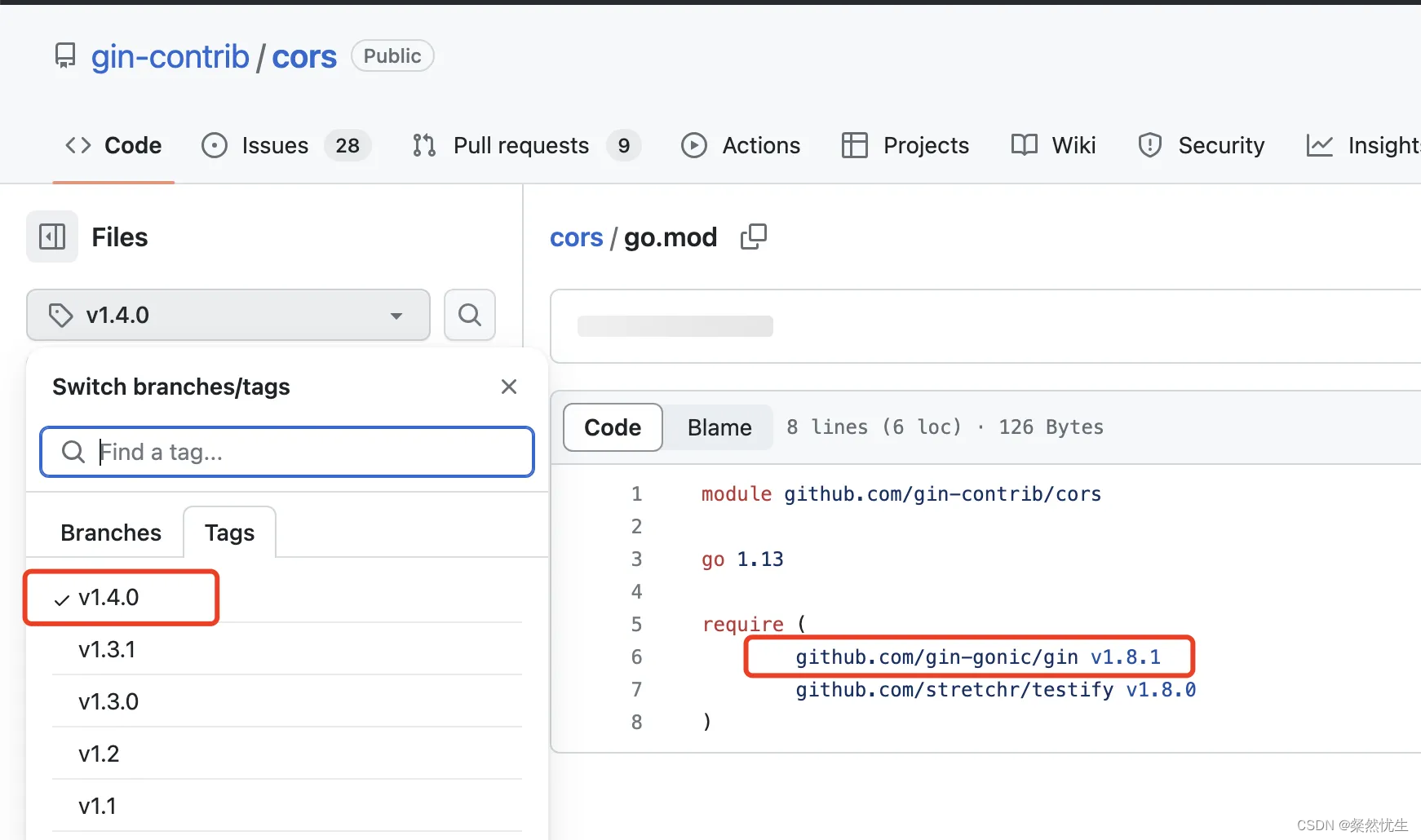Open the Pull requests tab

pyautogui.click(x=526, y=145)
